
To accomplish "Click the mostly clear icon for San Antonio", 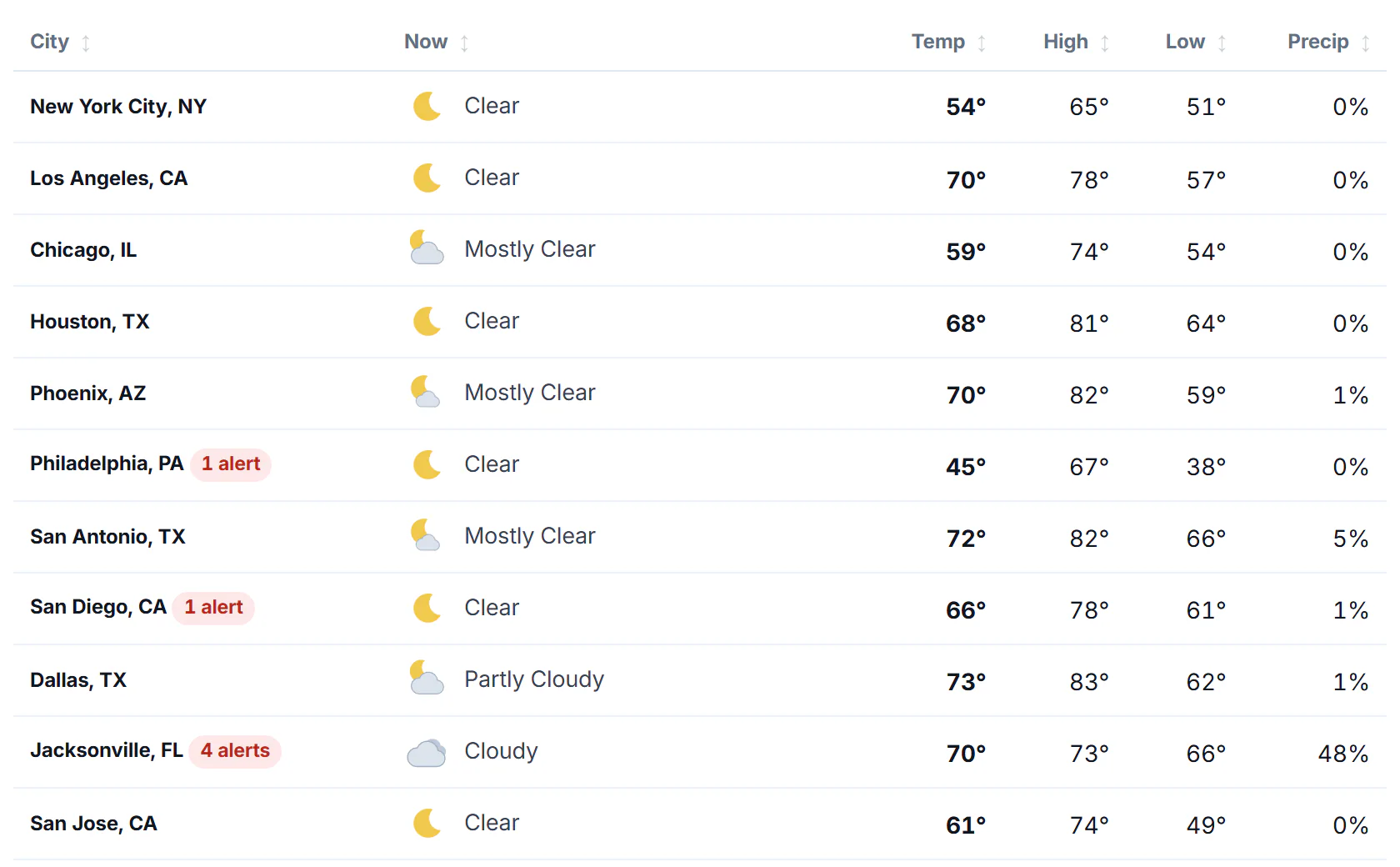I will (x=426, y=535).
